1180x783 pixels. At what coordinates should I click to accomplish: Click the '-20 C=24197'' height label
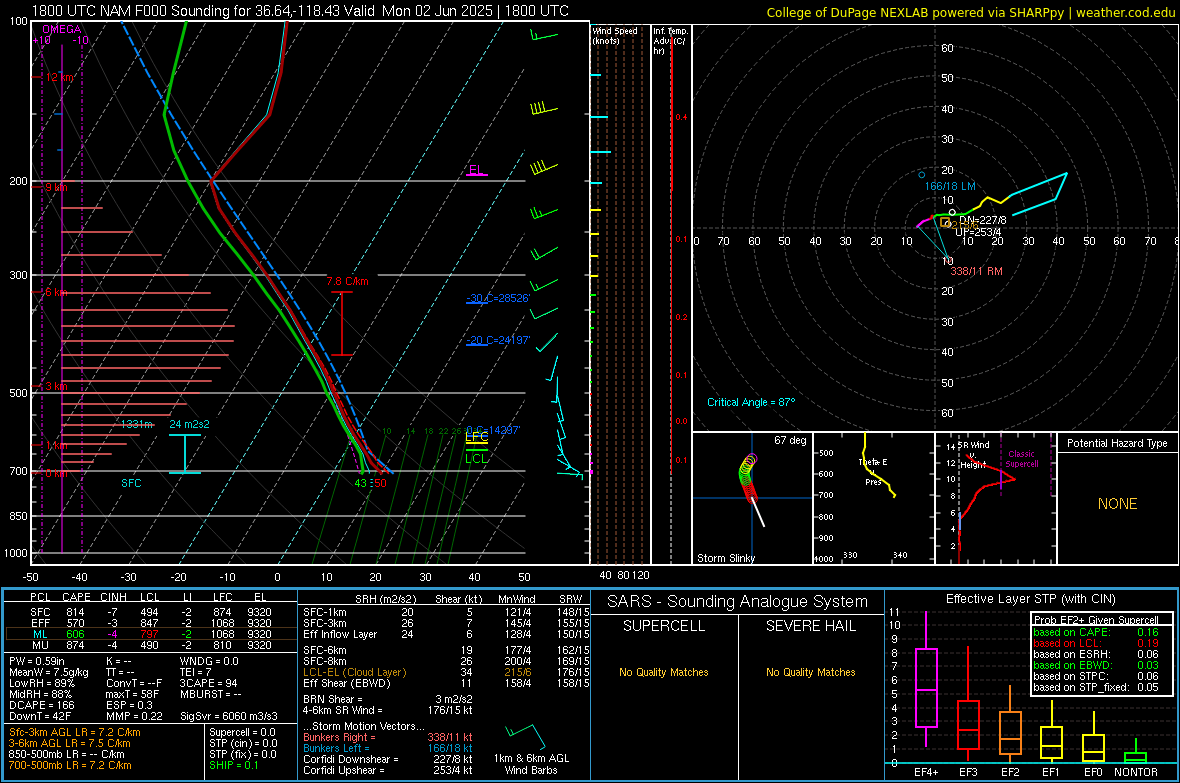(x=498, y=340)
